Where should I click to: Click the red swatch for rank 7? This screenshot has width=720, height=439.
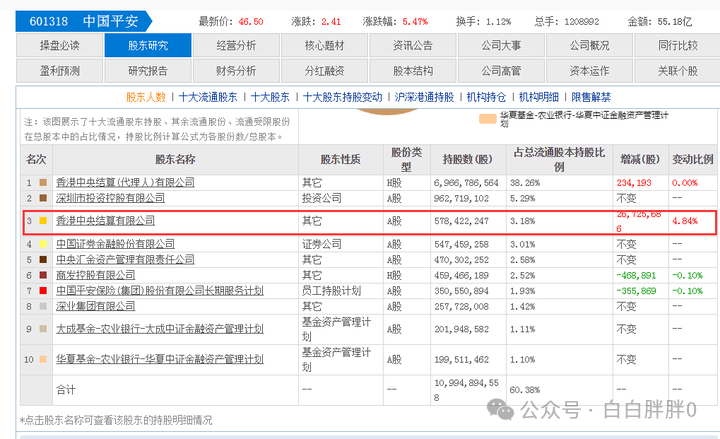click(x=43, y=291)
